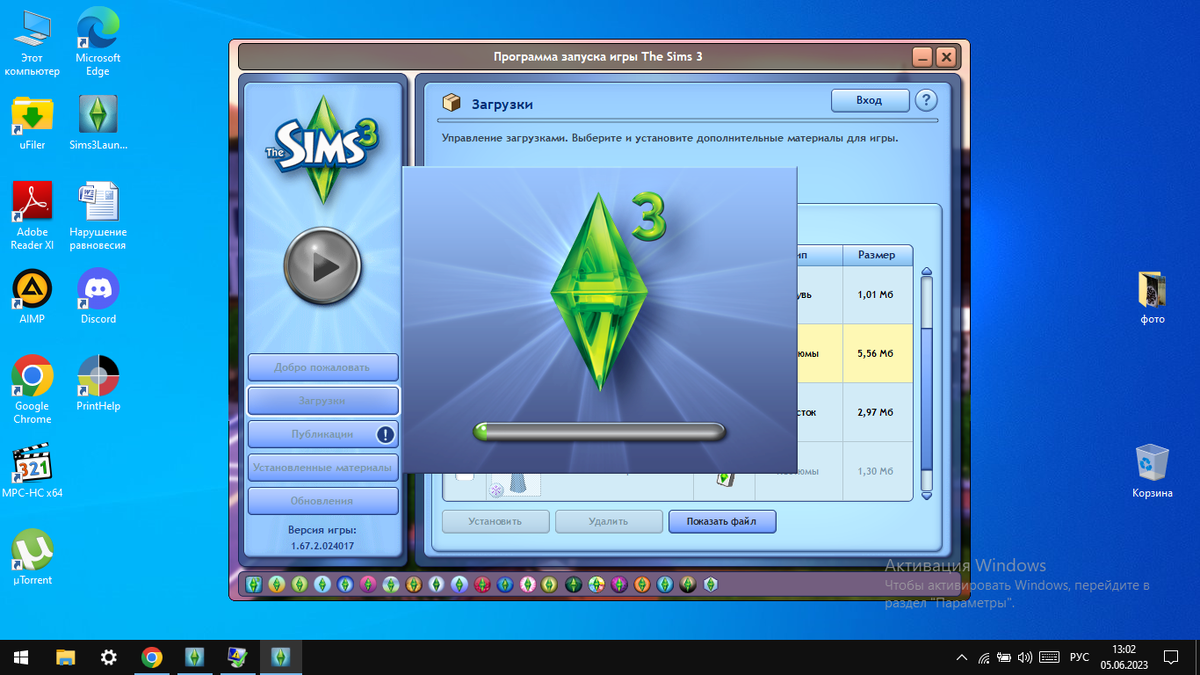Open Chrome from the taskbar

[152, 657]
